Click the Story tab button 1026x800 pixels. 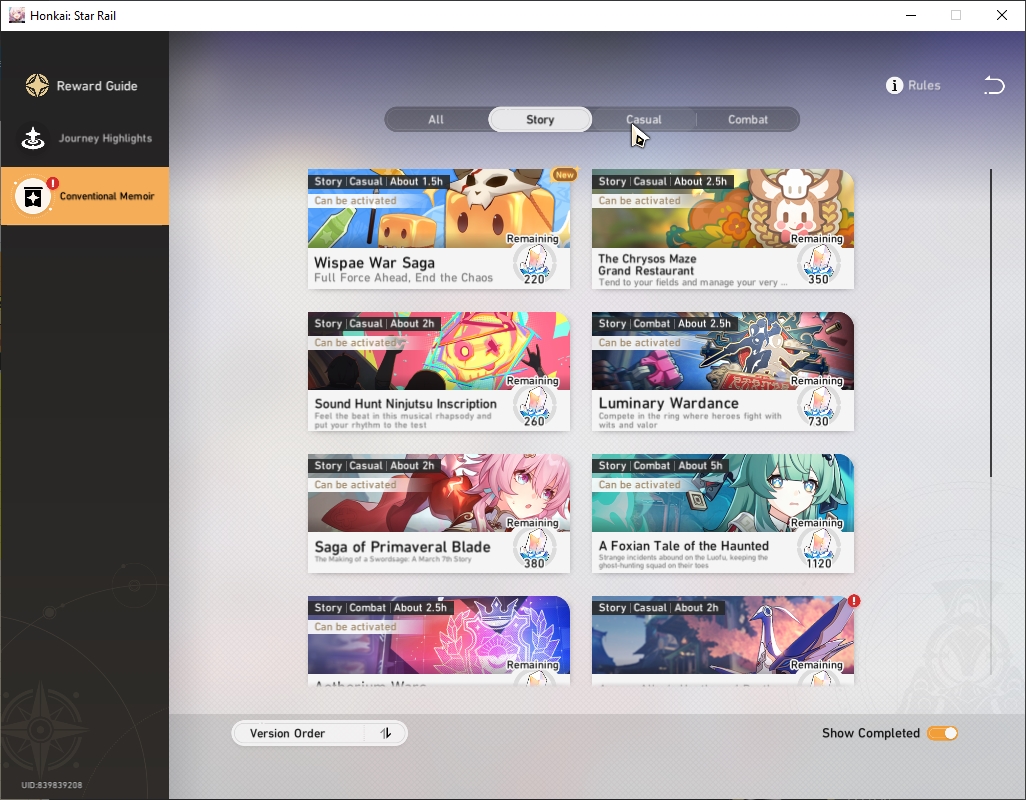click(x=540, y=120)
